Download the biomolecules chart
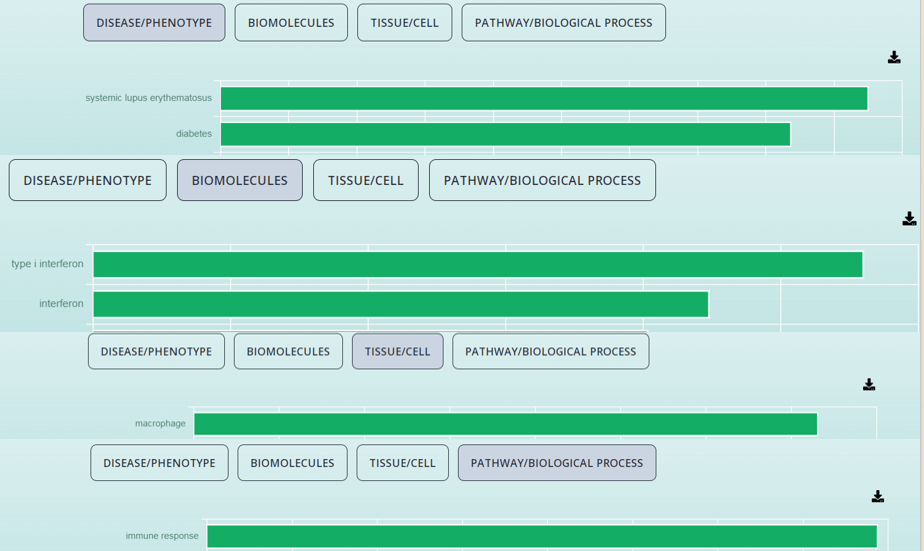The width and height of the screenshot is (924, 551). (x=909, y=219)
